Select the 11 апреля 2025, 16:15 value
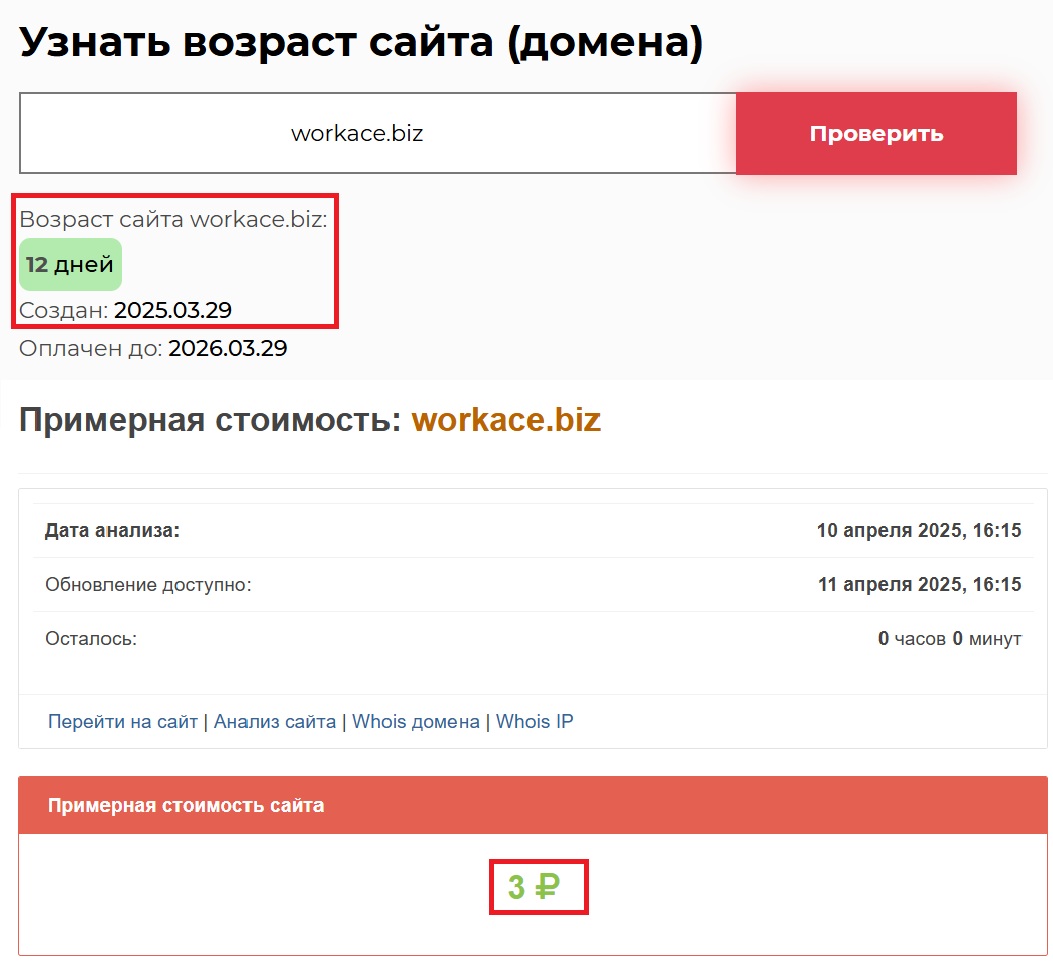The image size is (1053, 969). 919,585
